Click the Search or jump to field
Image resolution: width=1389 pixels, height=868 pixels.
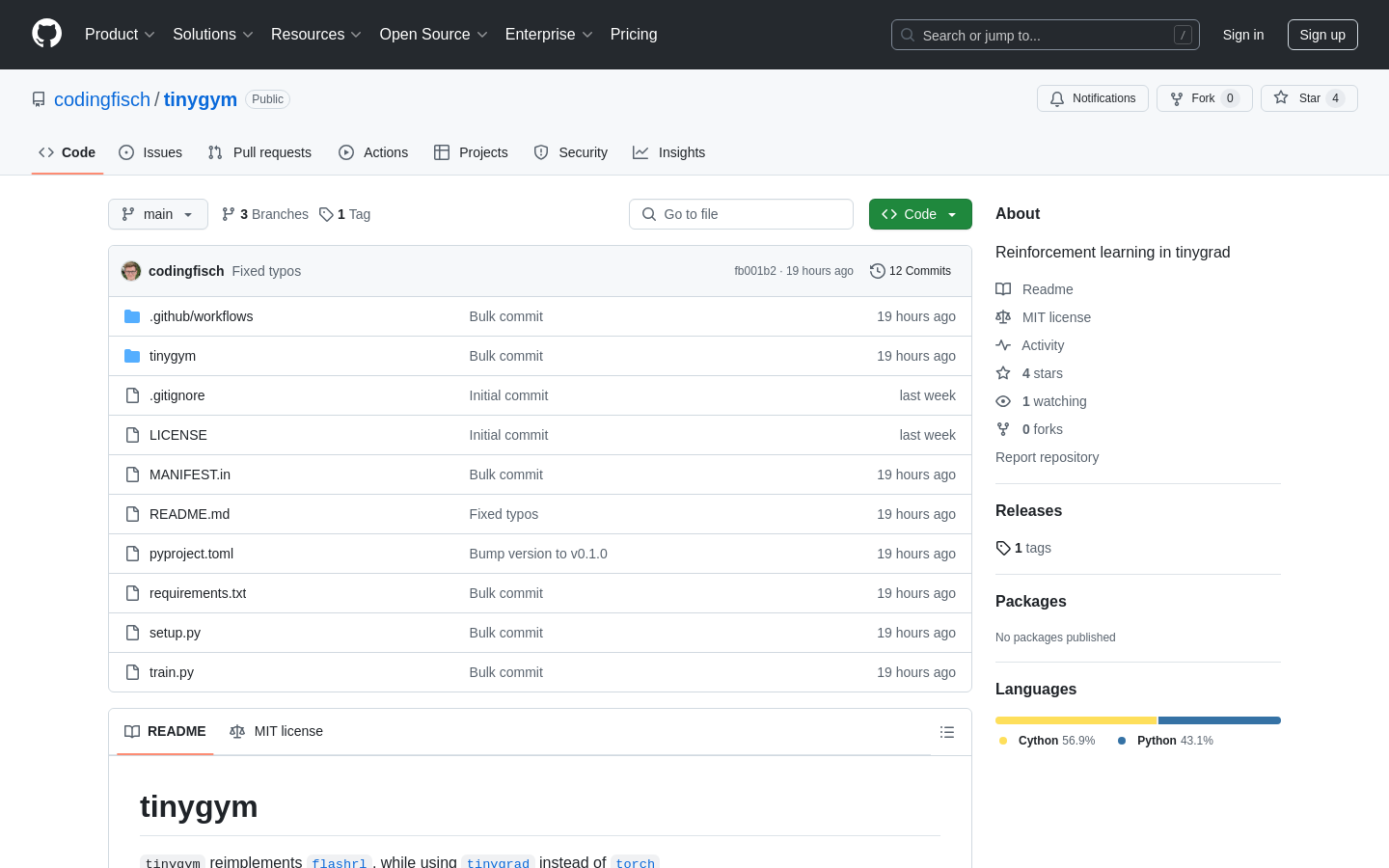pos(1046,35)
